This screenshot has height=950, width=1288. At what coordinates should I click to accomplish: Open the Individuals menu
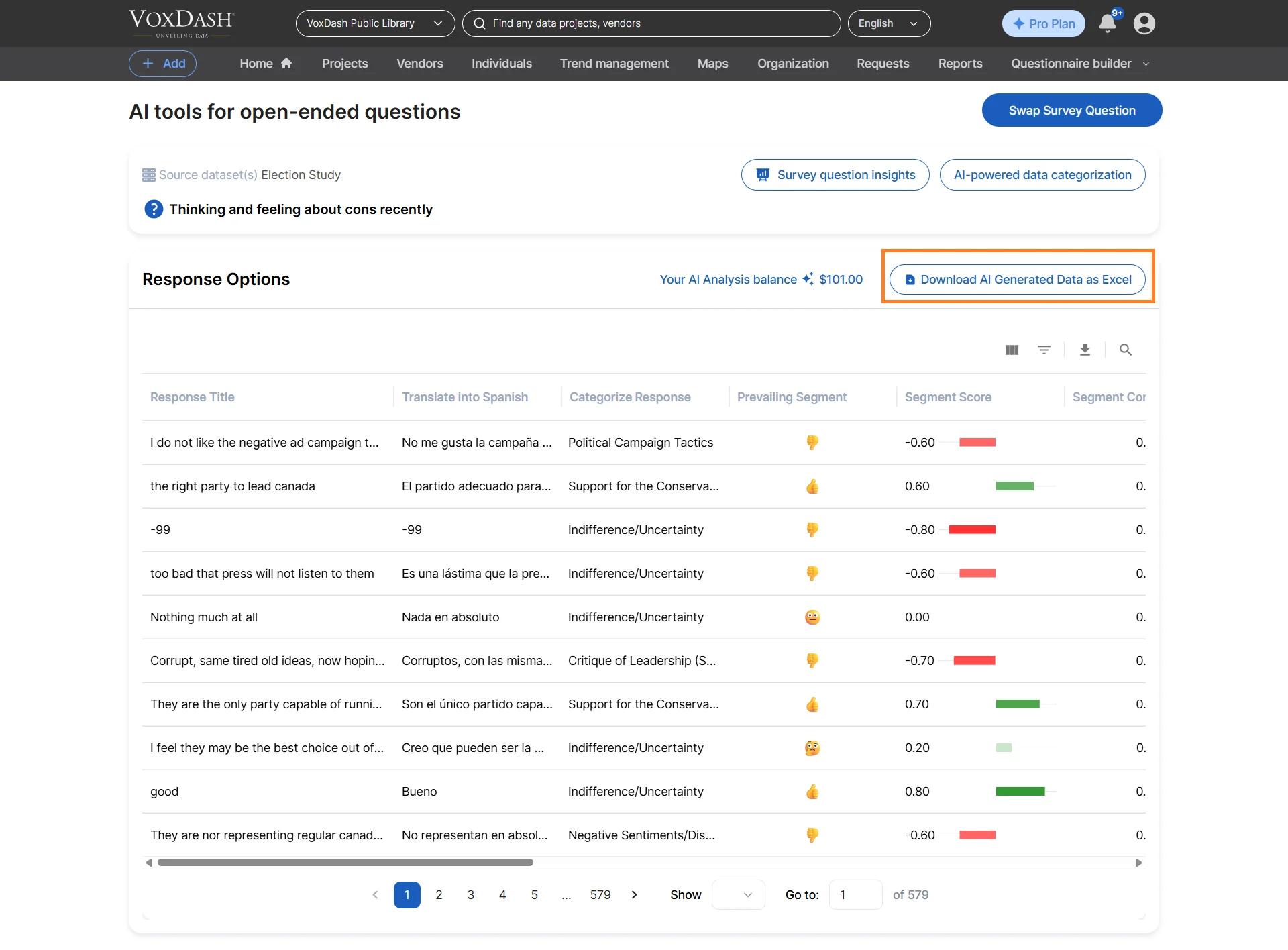pos(502,64)
